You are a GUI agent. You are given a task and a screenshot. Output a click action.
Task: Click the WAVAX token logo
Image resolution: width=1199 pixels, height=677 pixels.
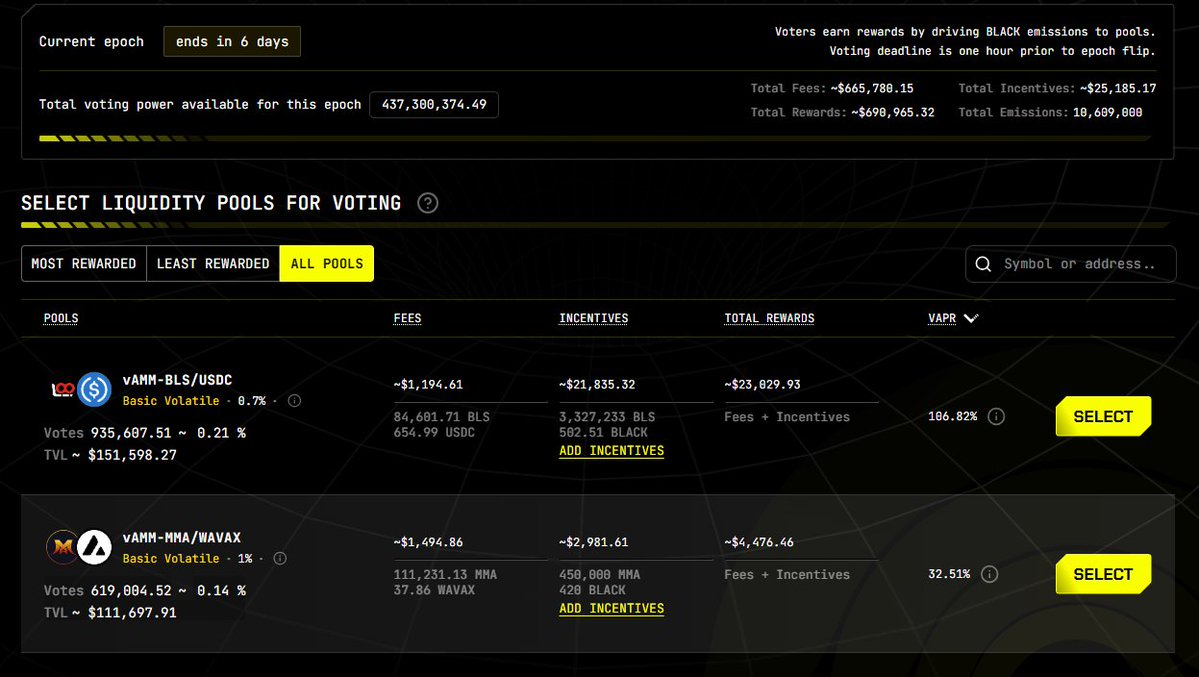point(95,547)
